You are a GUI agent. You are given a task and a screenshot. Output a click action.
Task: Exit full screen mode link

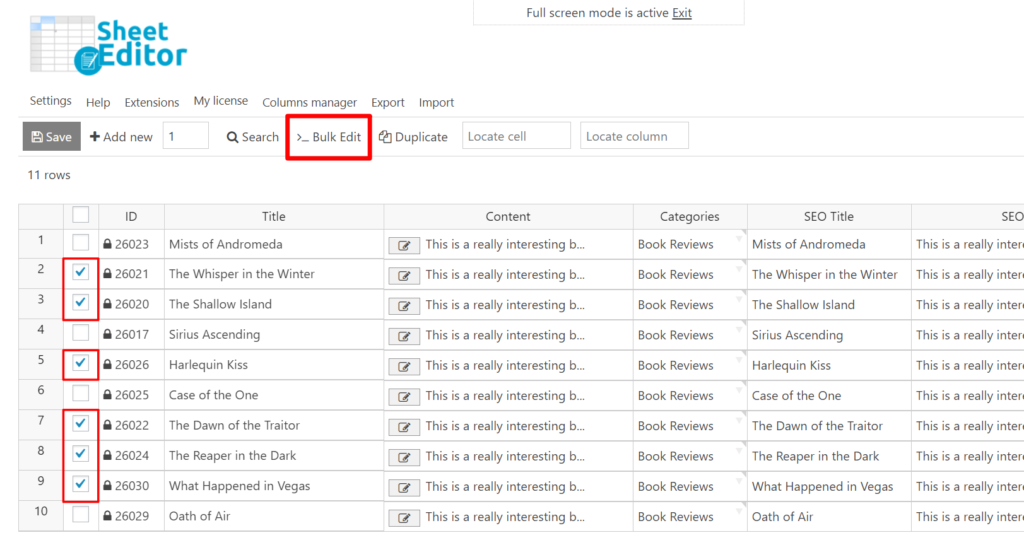click(x=682, y=12)
